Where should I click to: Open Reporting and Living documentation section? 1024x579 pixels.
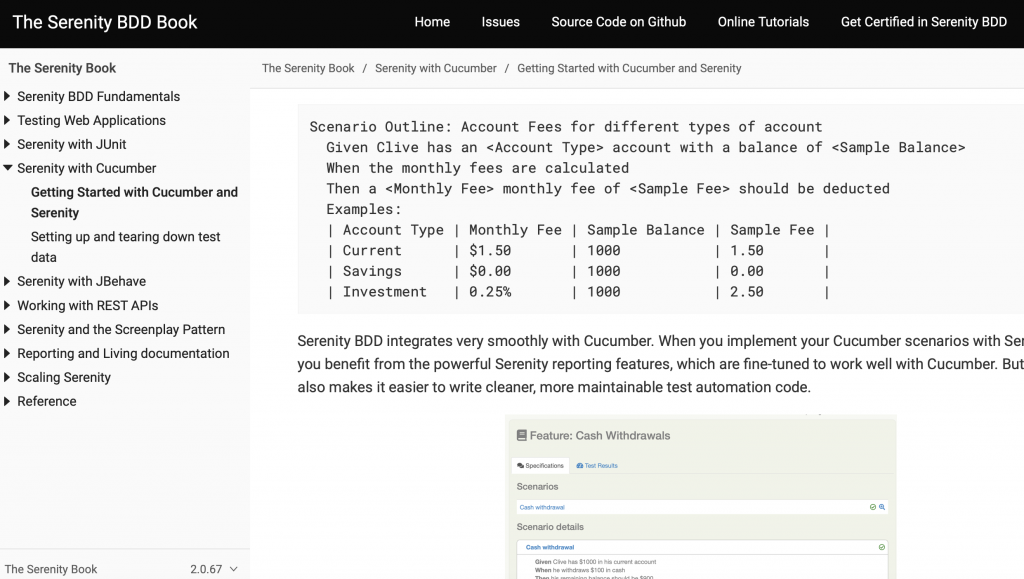pyautogui.click(x=123, y=354)
